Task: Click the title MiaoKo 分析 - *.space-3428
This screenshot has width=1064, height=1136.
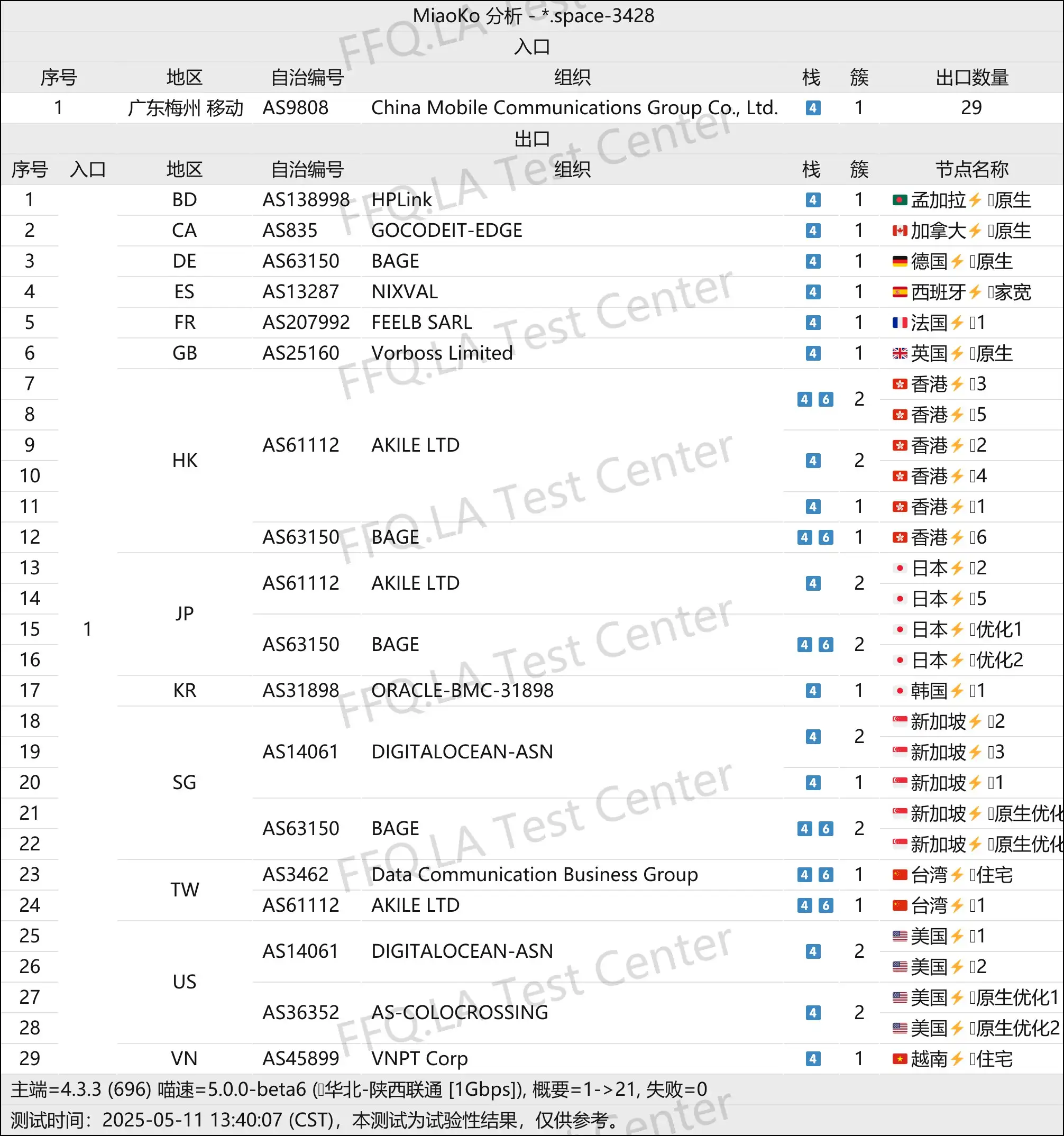Action: pos(534,16)
